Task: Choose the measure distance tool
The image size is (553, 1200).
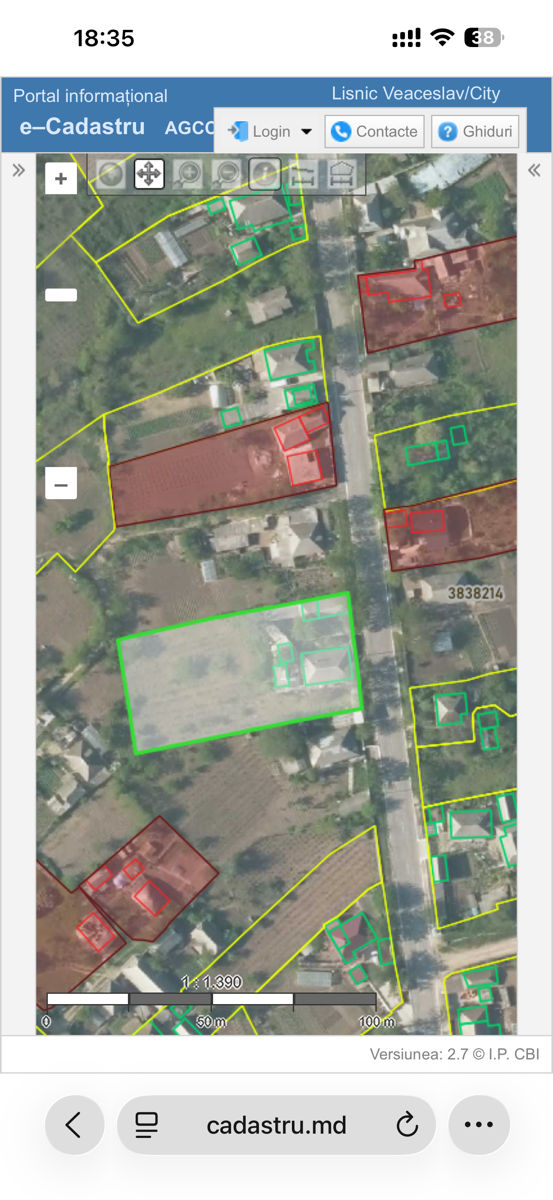Action: 303,175
